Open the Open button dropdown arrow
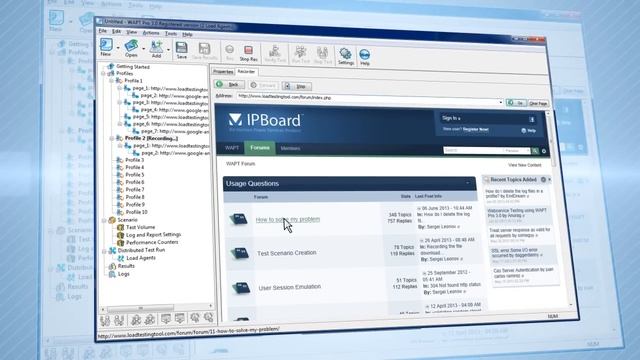The width and height of the screenshot is (640, 360). pos(144,49)
